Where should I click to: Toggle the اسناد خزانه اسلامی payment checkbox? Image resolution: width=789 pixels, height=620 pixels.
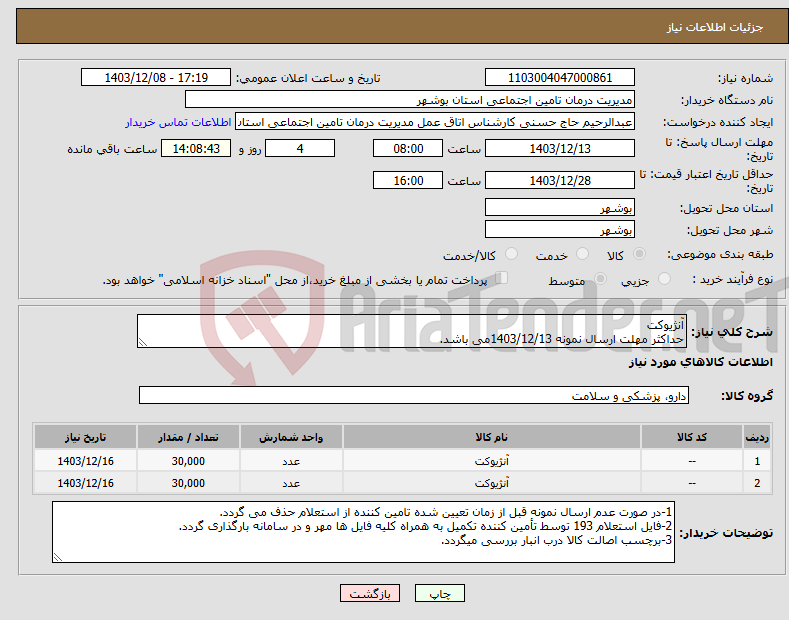pos(501,278)
